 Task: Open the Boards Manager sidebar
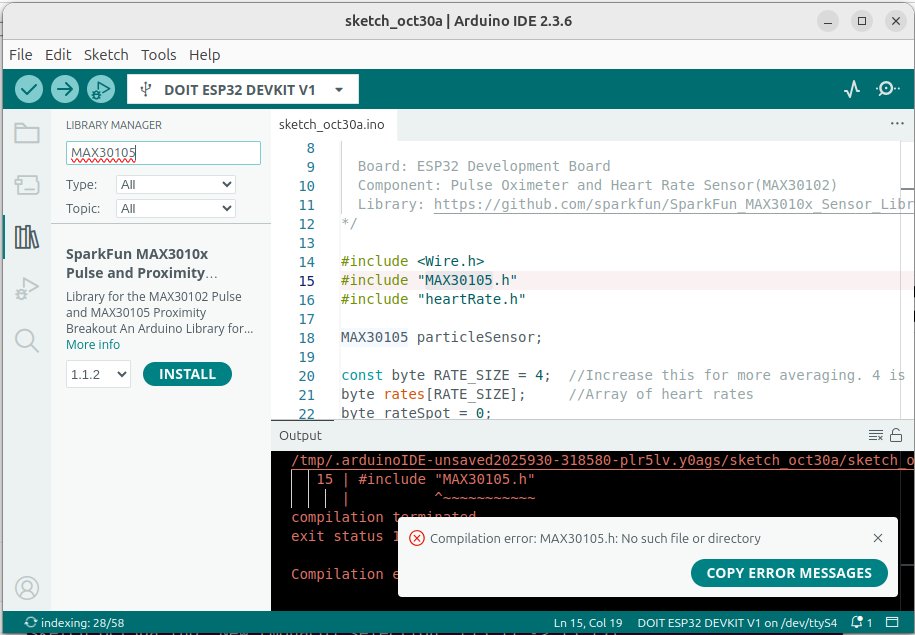tap(26, 185)
